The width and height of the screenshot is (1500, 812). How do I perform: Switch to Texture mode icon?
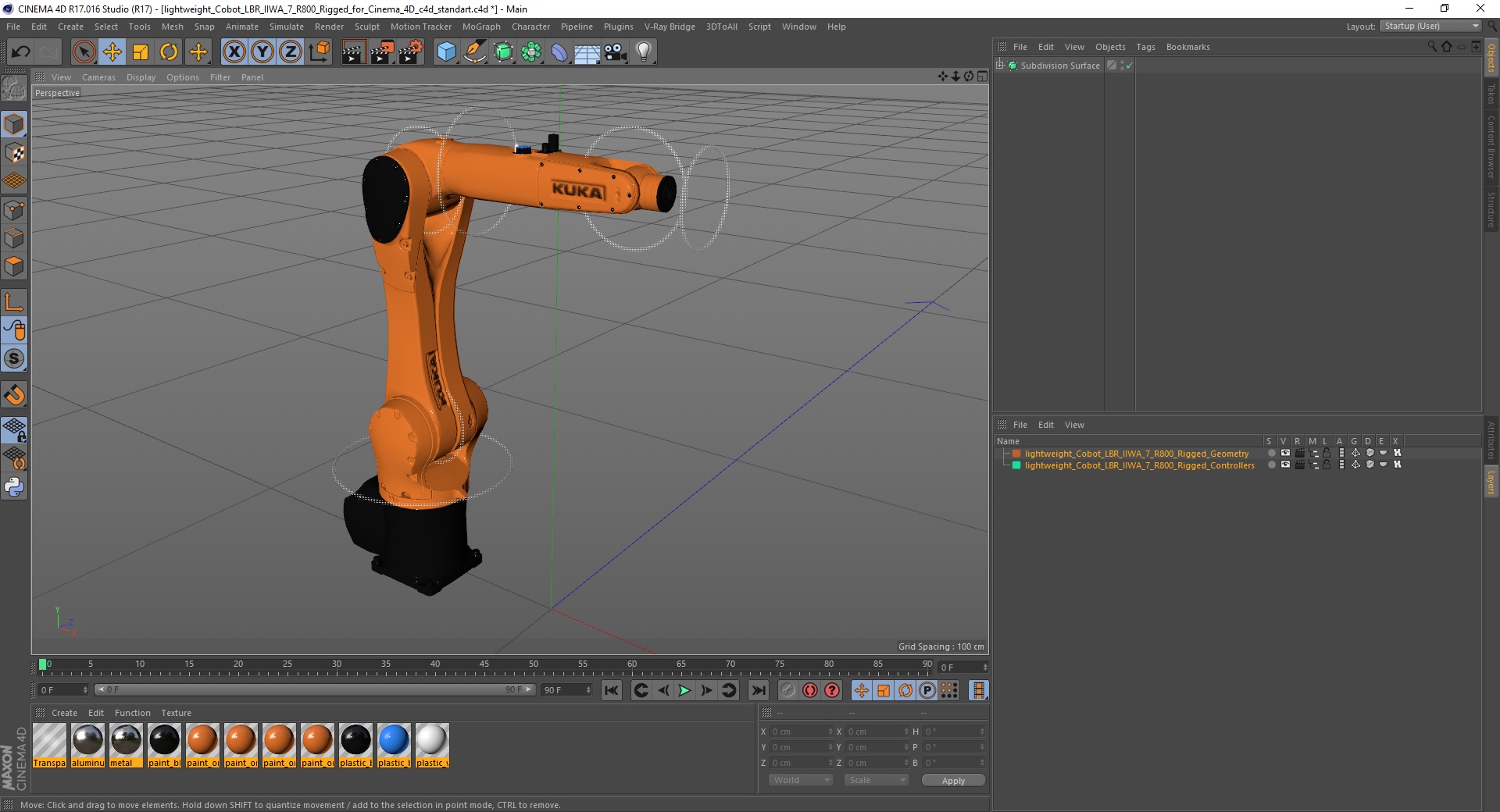click(14, 153)
